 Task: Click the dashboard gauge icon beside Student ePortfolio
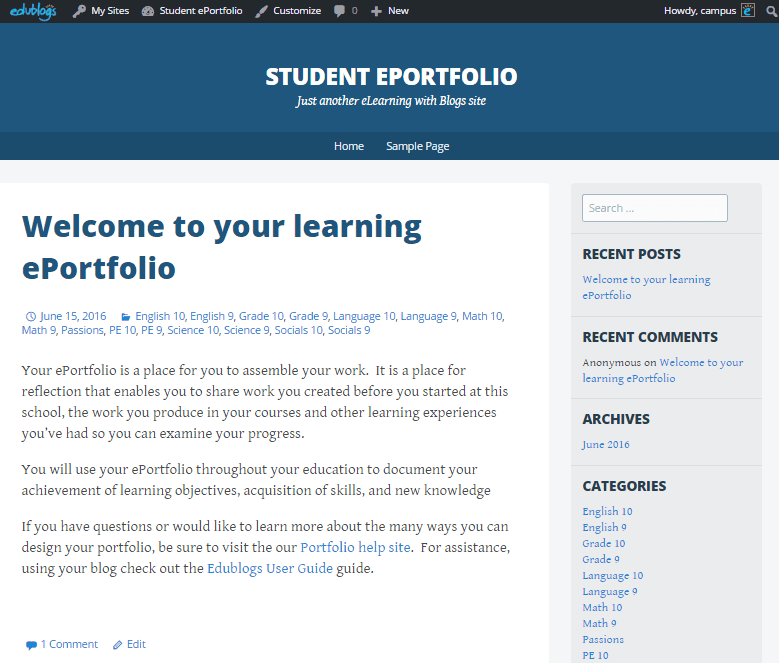click(x=148, y=11)
